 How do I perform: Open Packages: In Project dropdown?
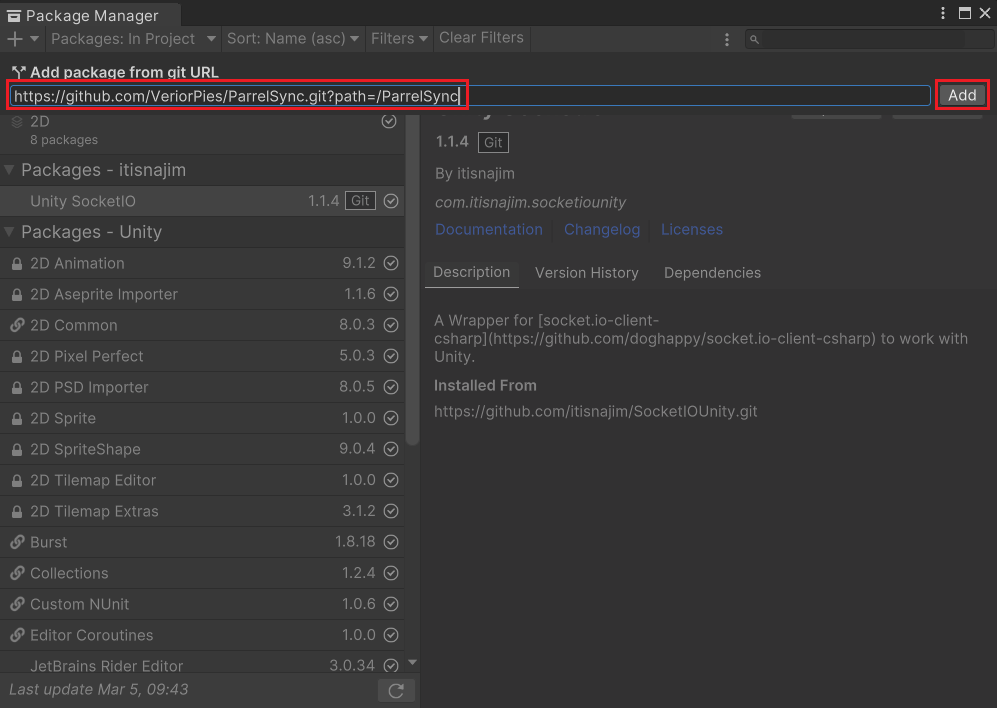click(133, 39)
